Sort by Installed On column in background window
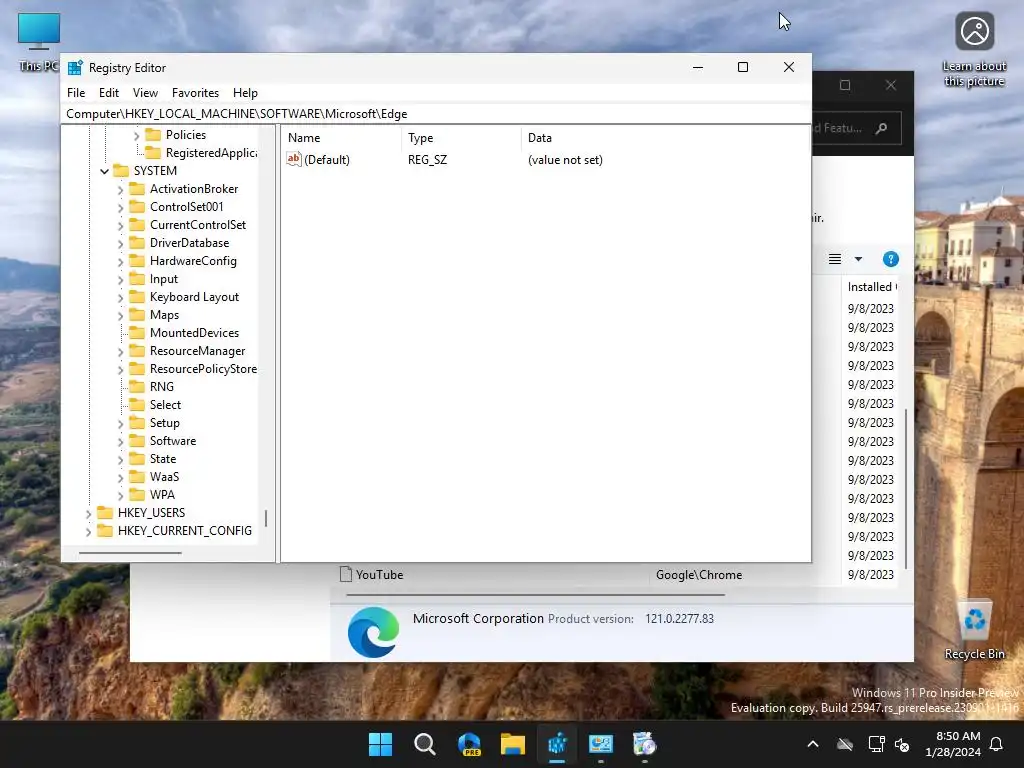The width and height of the screenshot is (1024, 768). pos(872,287)
